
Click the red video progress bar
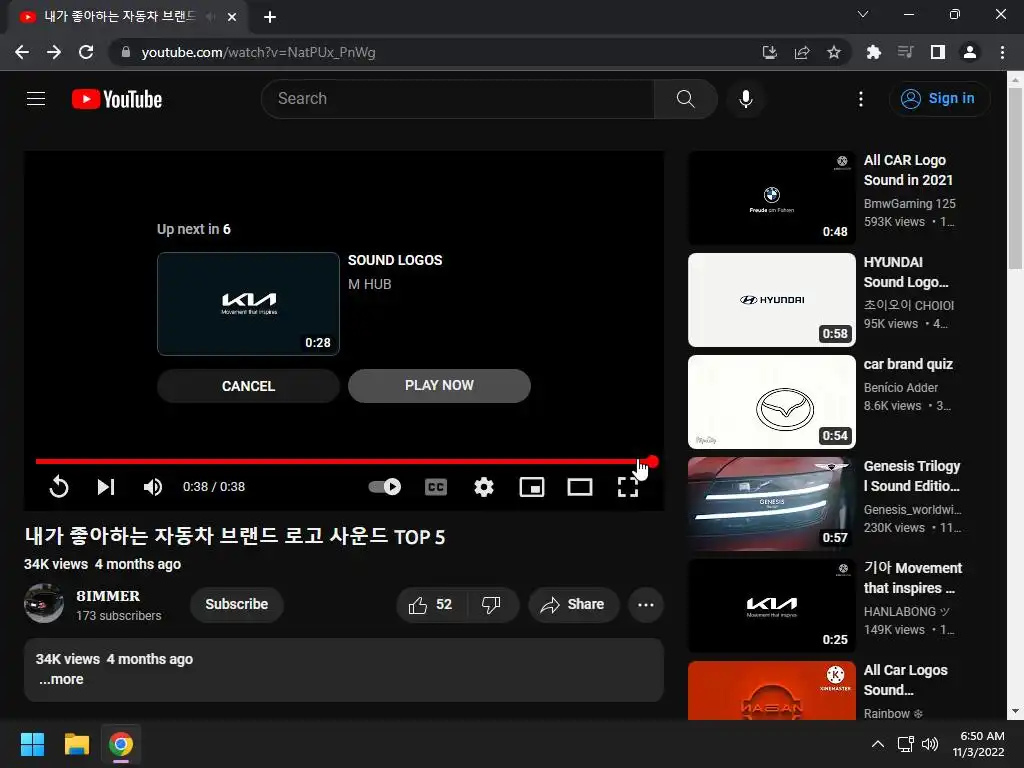(x=343, y=461)
